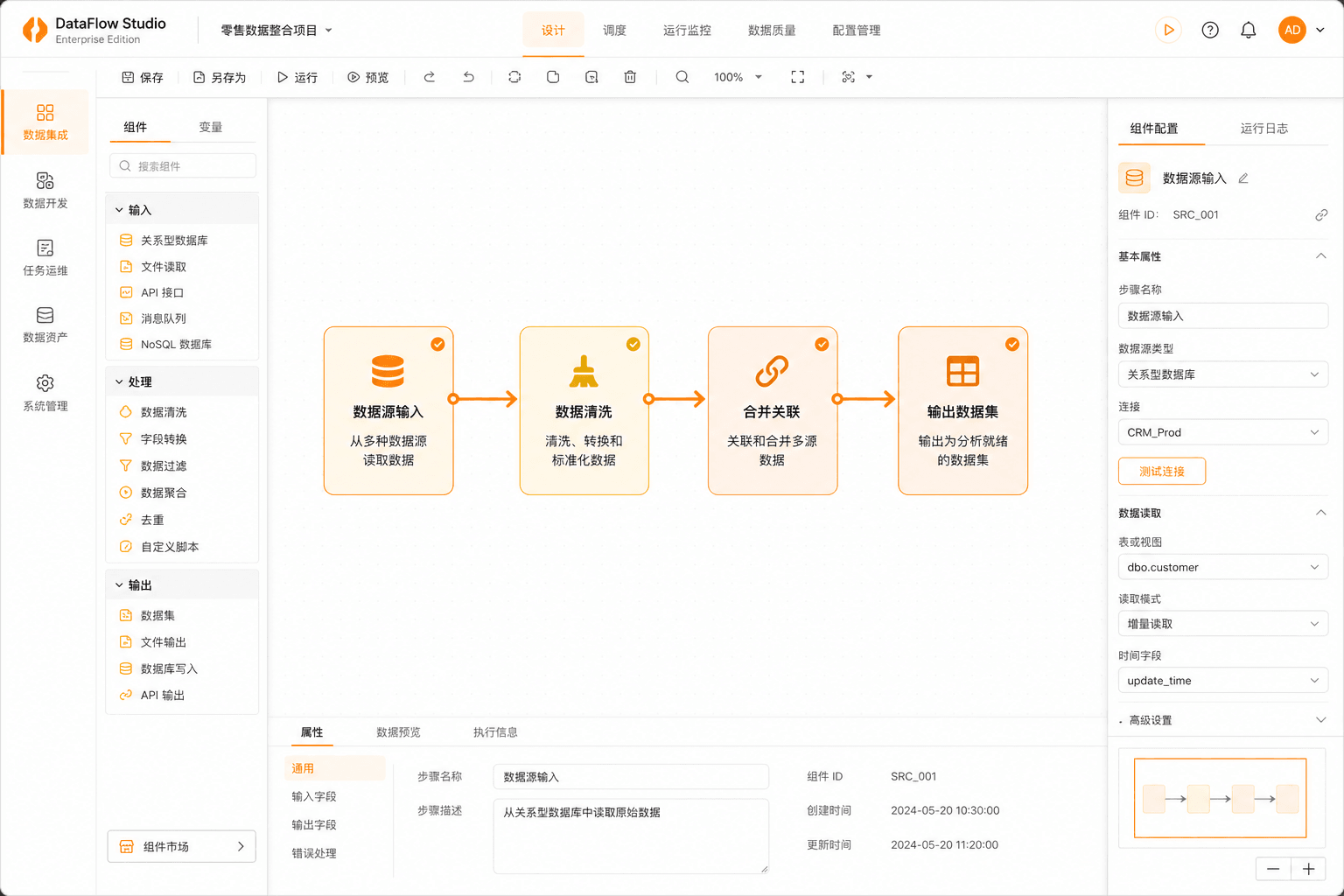Open the notifications bell
Screen dimensions: 1344x896
(x=1249, y=30)
